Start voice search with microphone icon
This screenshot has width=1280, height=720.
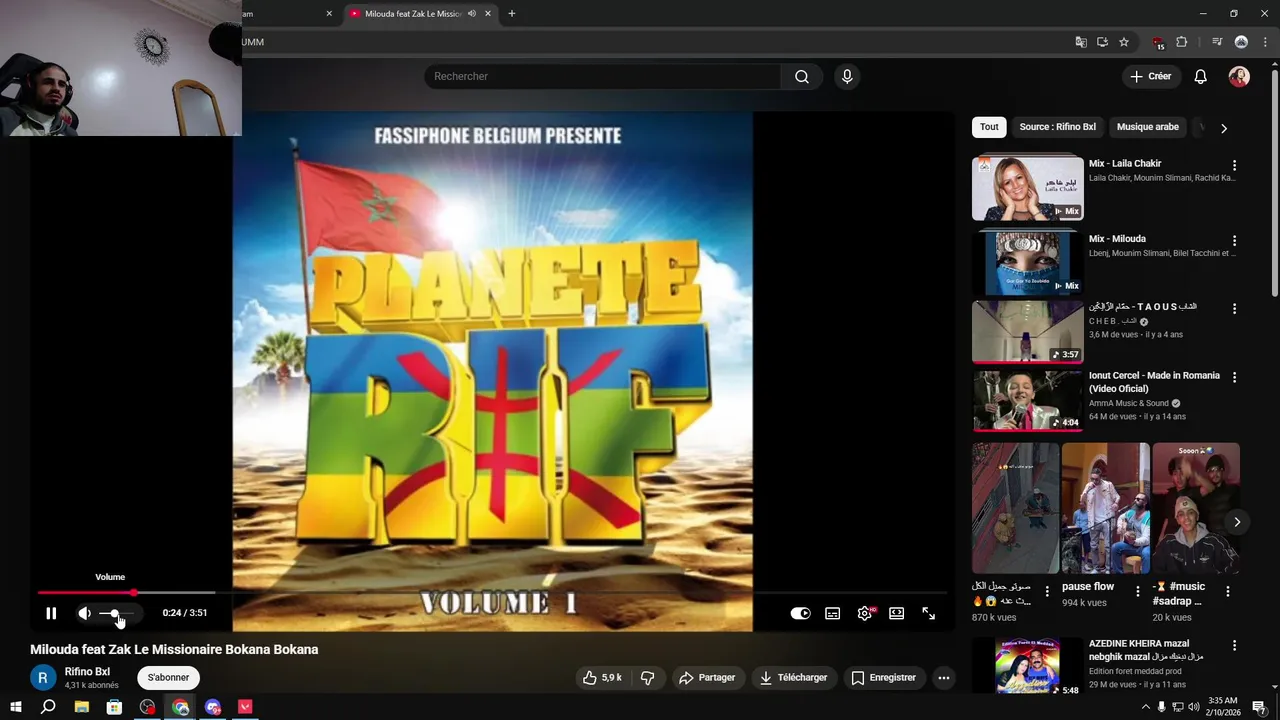pos(847,77)
